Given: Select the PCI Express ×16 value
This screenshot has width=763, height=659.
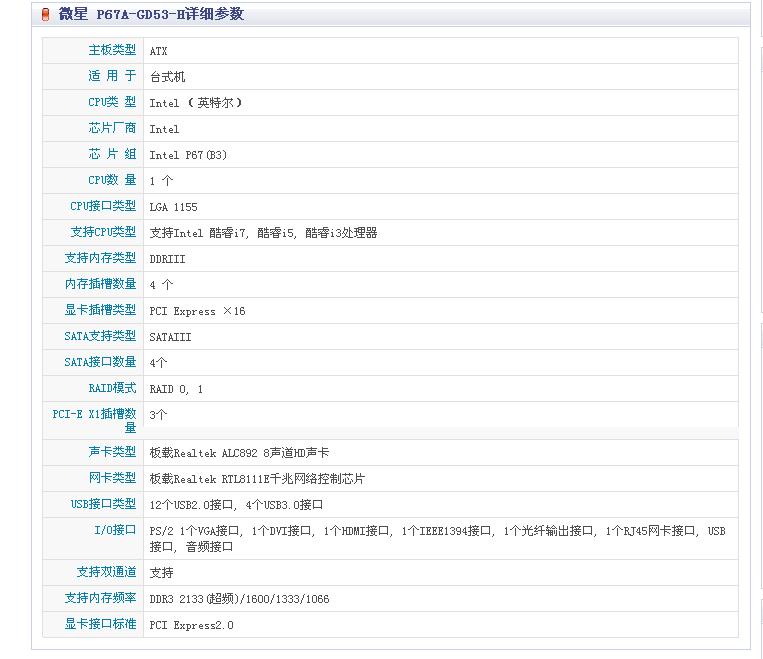Looking at the screenshot, I should pyautogui.click(x=198, y=311).
